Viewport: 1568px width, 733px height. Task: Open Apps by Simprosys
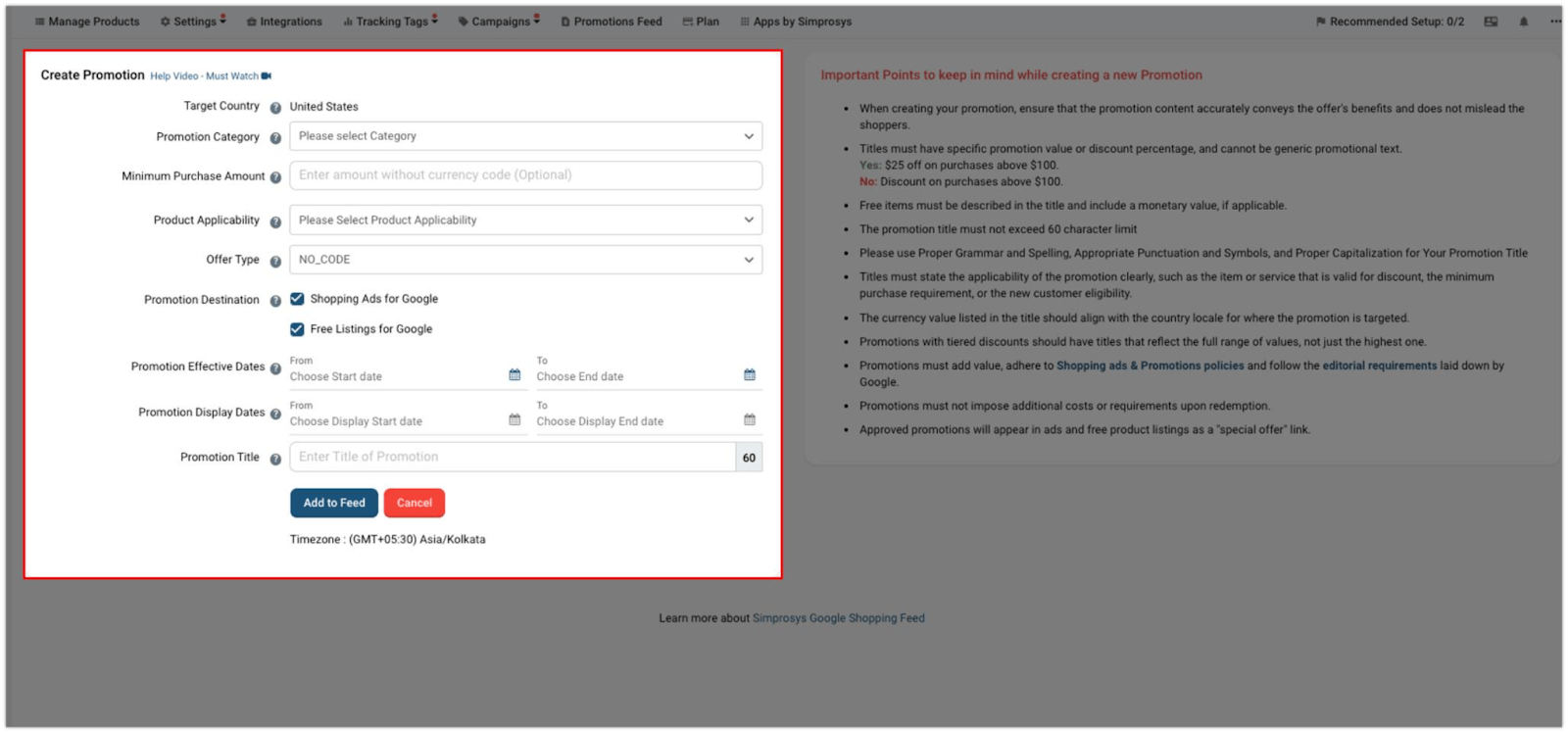pos(796,22)
